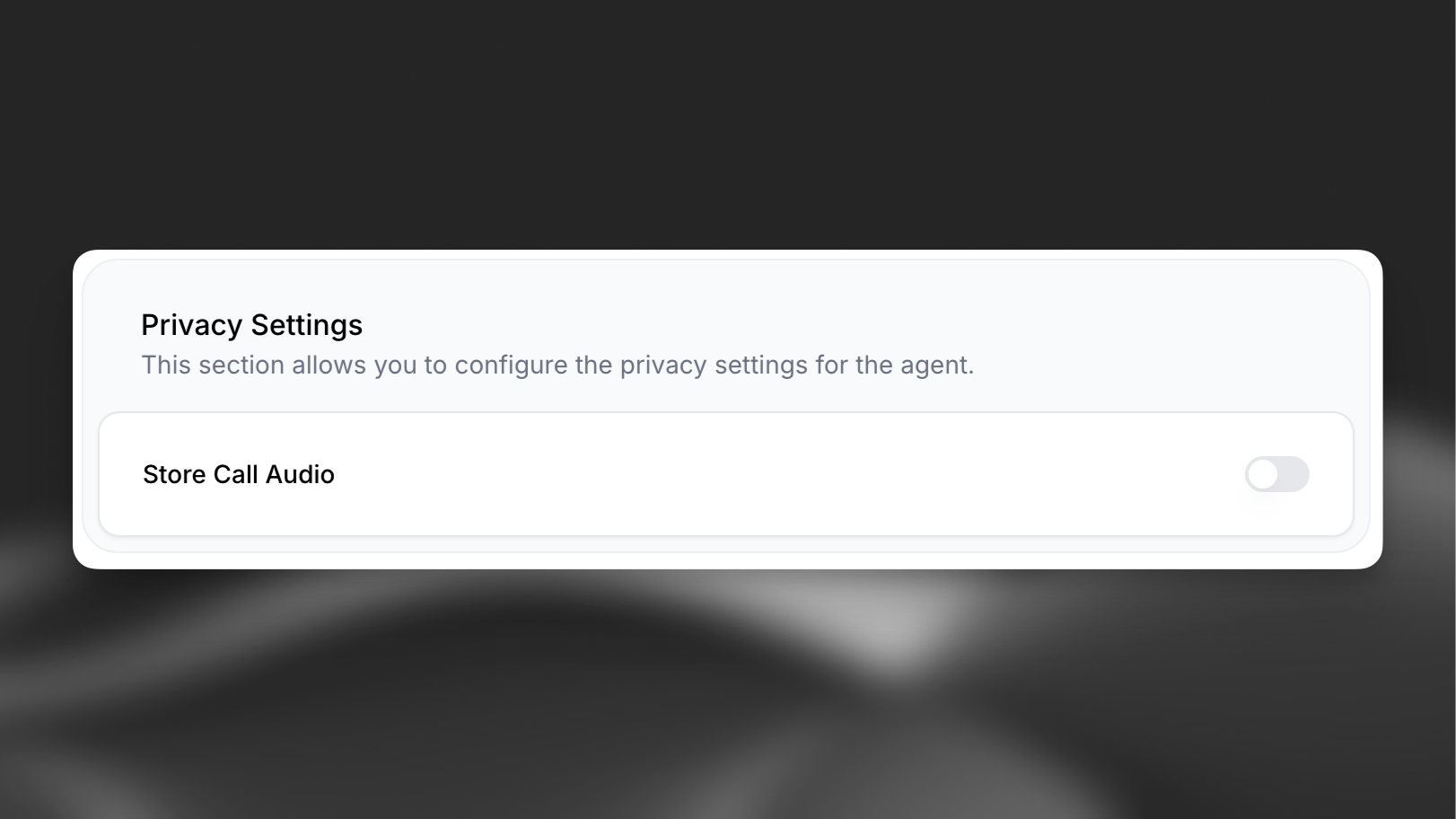Flip the toggle next to Store Call Audio

tap(1277, 474)
